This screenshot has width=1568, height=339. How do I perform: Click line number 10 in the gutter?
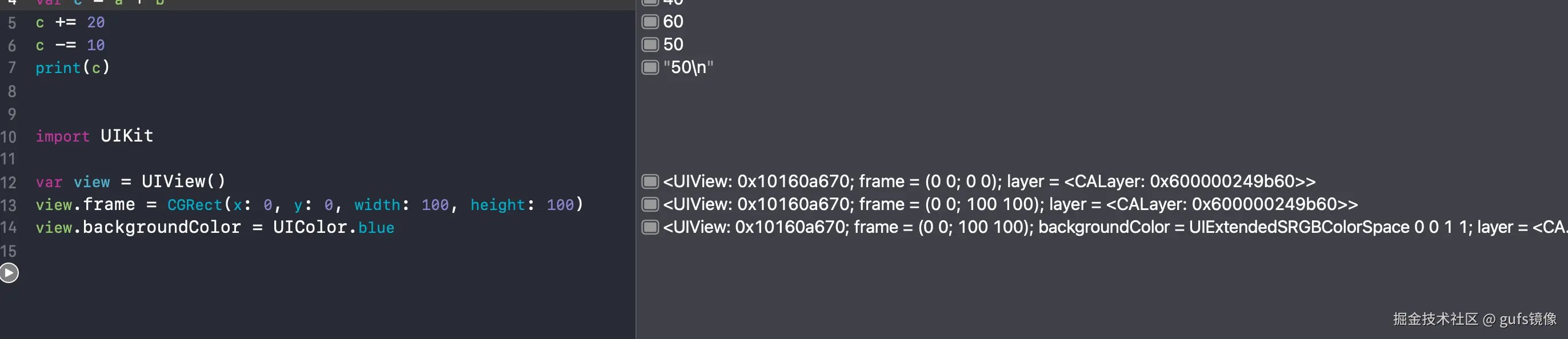pyautogui.click(x=9, y=136)
